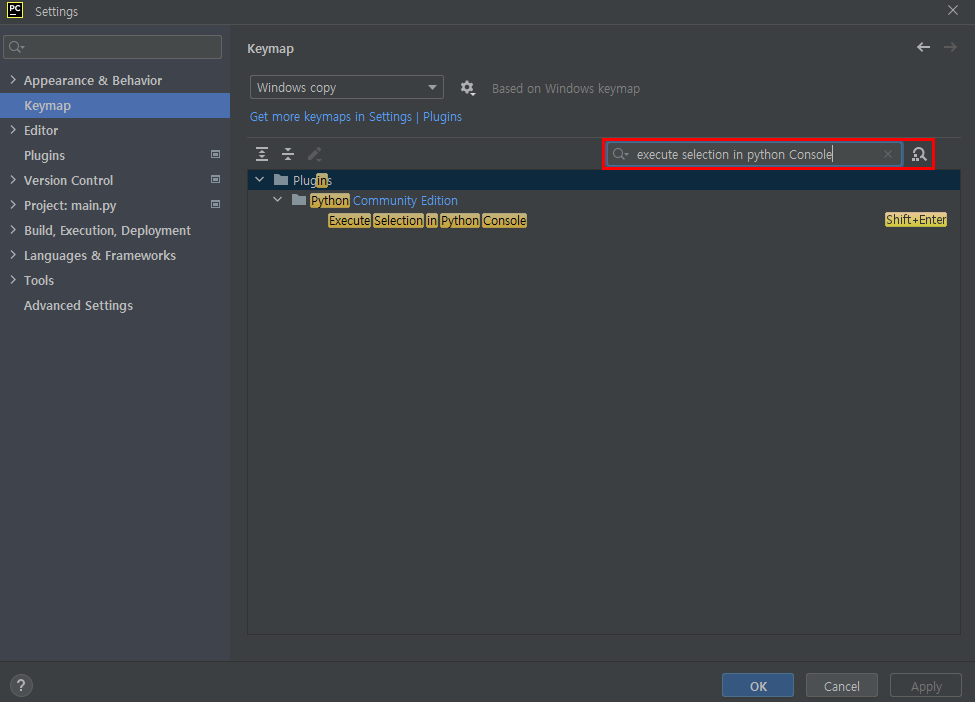This screenshot has height=702, width=975.
Task: Collapse Python Community Edition node
Action: click(x=277, y=200)
